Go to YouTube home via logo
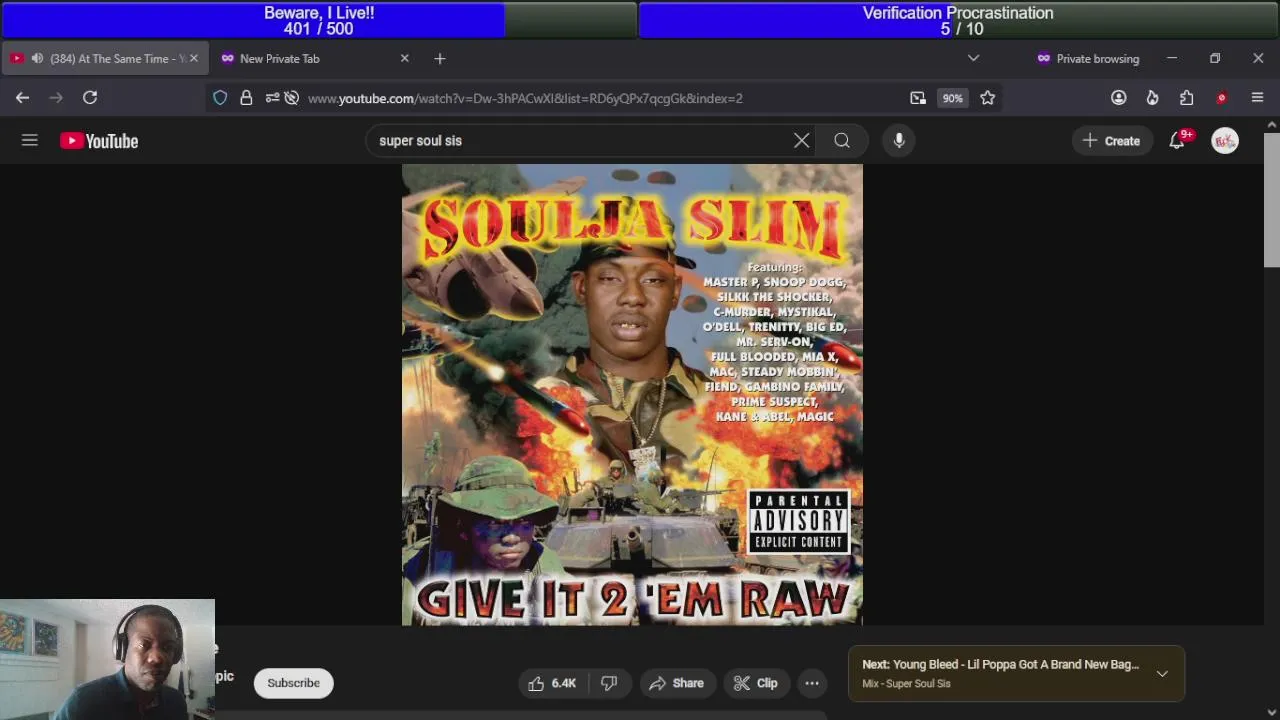 pos(99,141)
